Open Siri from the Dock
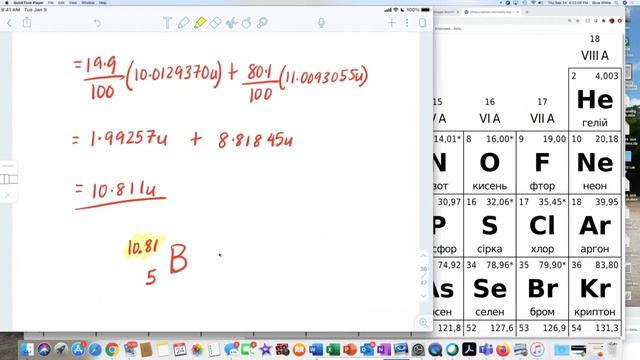The height and width of the screenshot is (360, 640). [44, 349]
